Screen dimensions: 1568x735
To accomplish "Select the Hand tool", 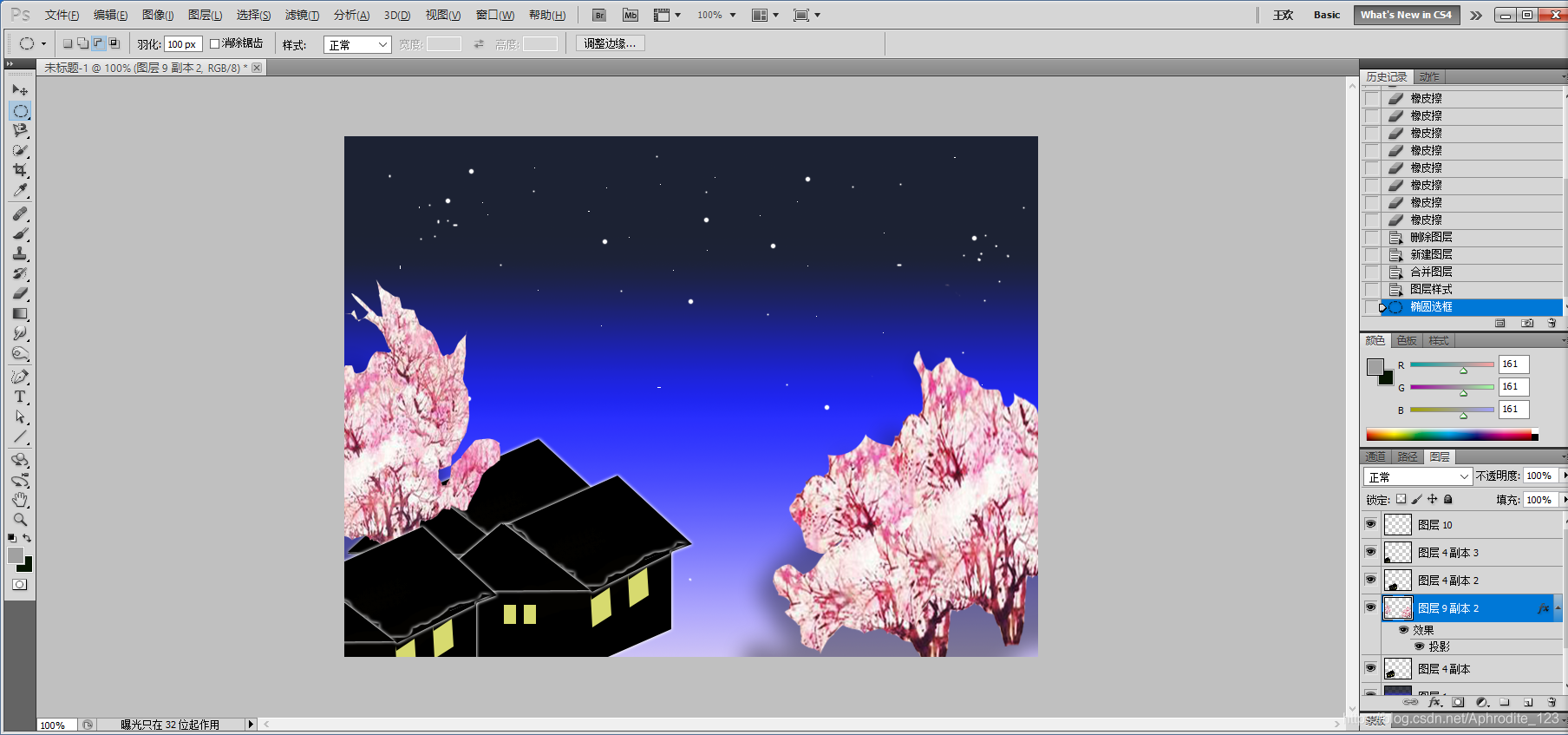I will pos(20,500).
